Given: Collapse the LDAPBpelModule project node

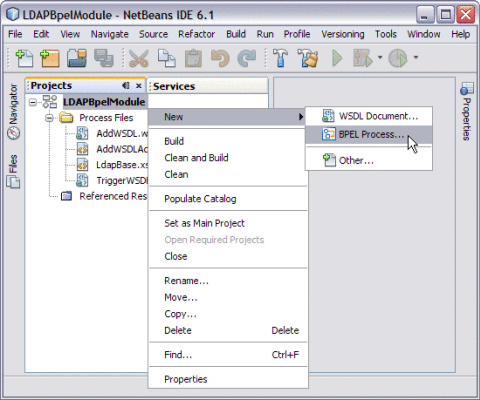Looking at the screenshot, I should point(33,102).
